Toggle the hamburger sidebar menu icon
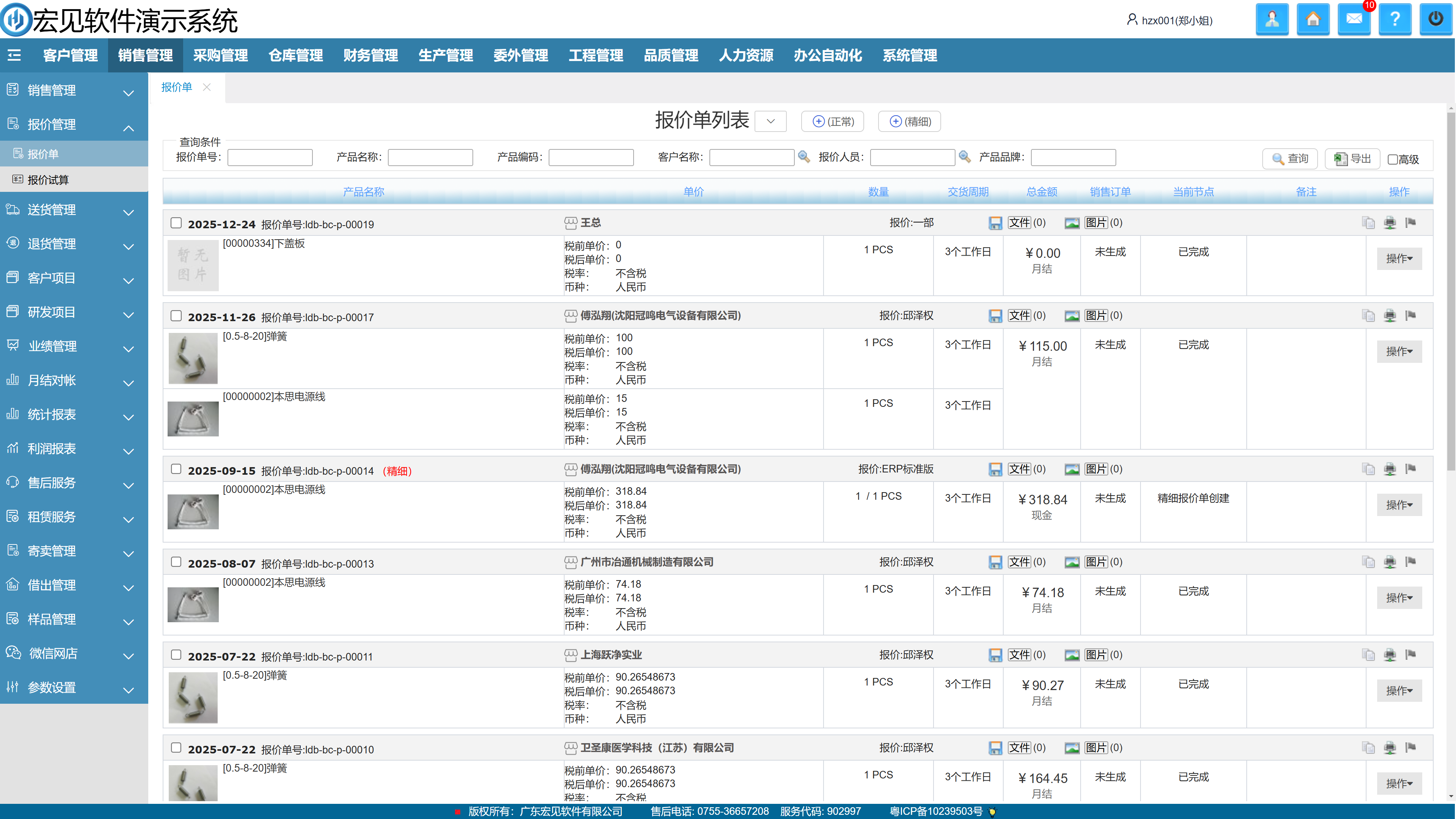 pyautogui.click(x=14, y=55)
